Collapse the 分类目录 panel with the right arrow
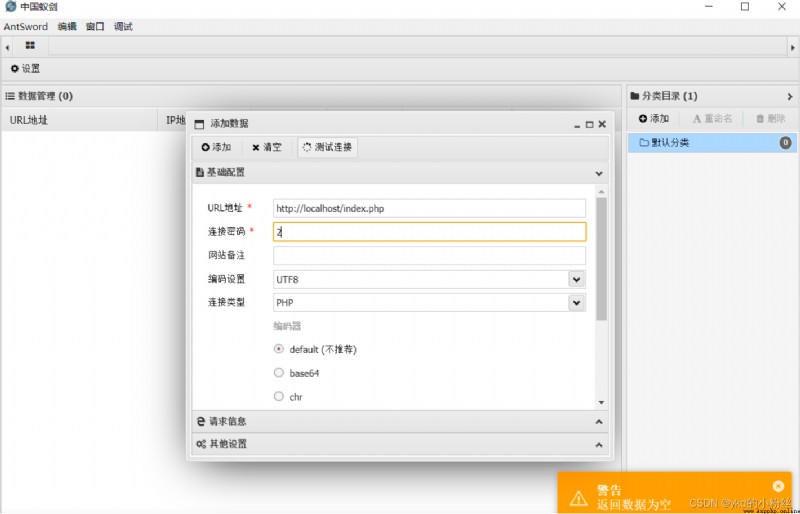This screenshot has width=800, height=514. (x=790, y=96)
